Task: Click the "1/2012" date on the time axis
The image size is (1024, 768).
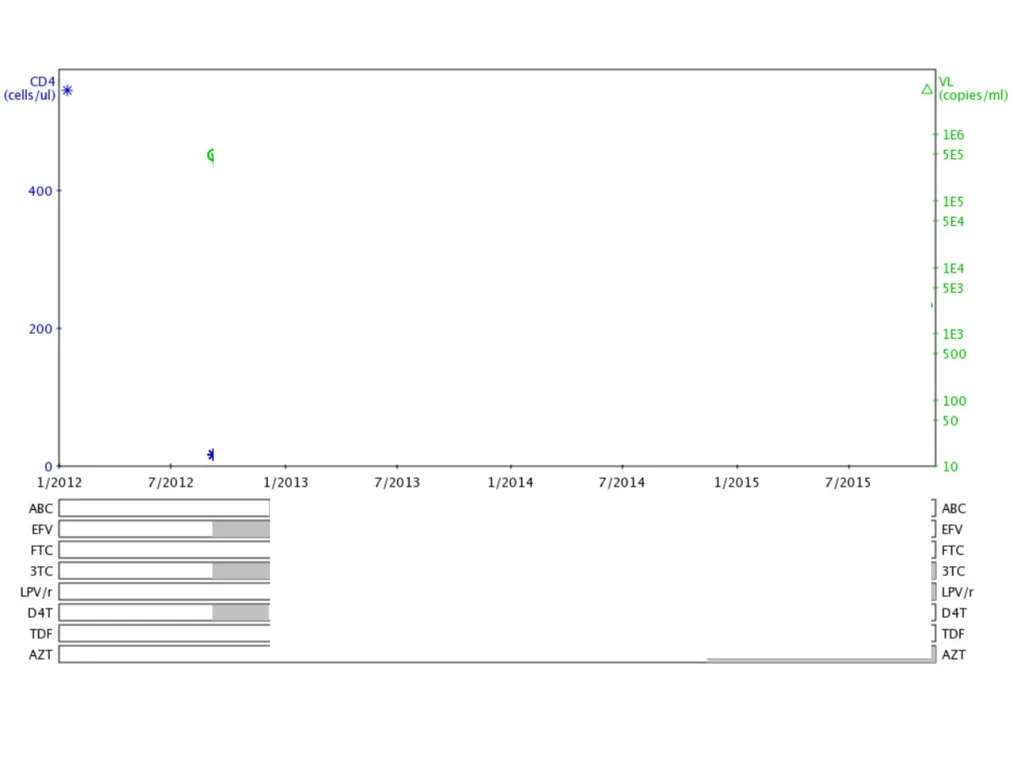Action: click(59, 483)
